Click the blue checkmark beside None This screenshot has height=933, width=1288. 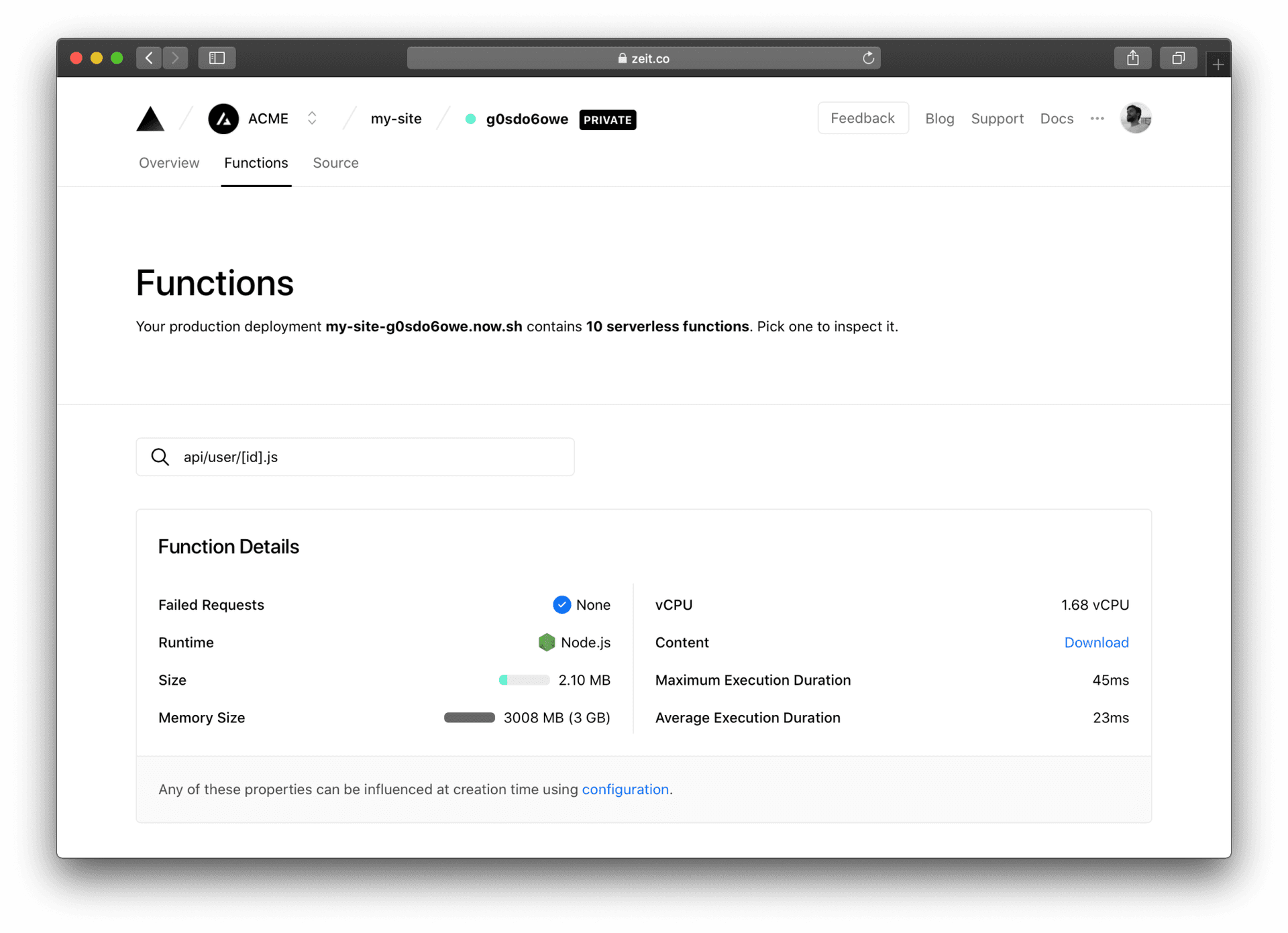(x=561, y=605)
